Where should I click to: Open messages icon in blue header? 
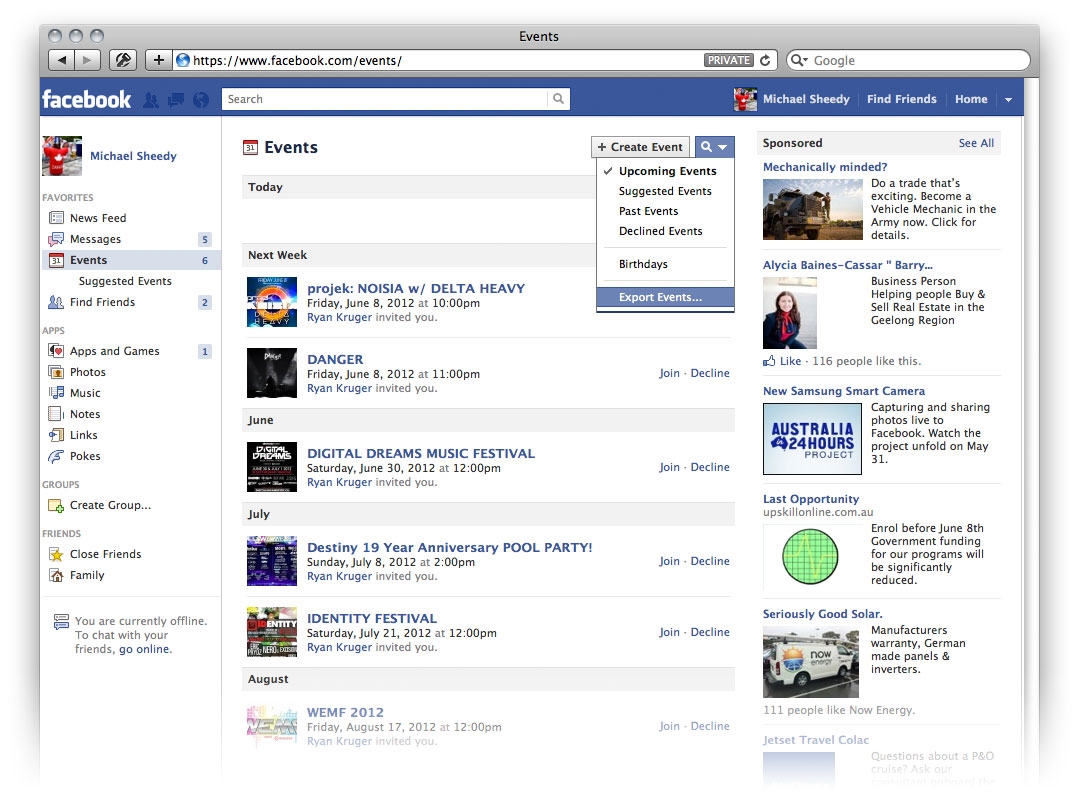tap(176, 100)
